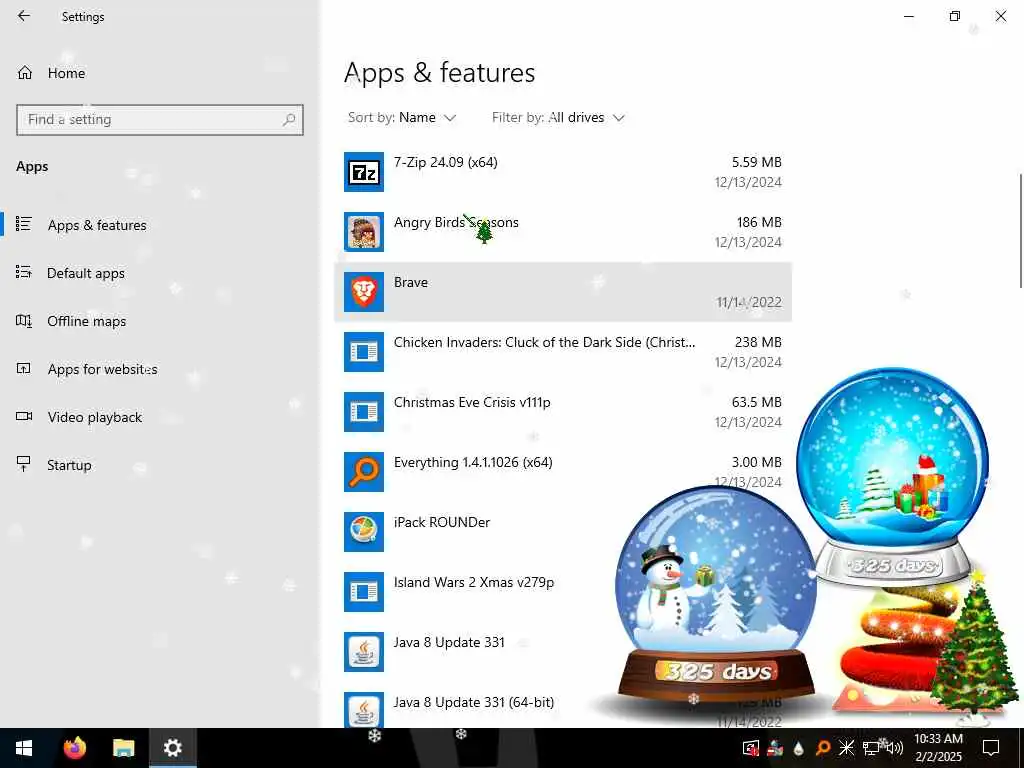Viewport: 1024px width, 768px height.
Task: Click the apps list vertical scrollbar
Action: pos(1020,231)
